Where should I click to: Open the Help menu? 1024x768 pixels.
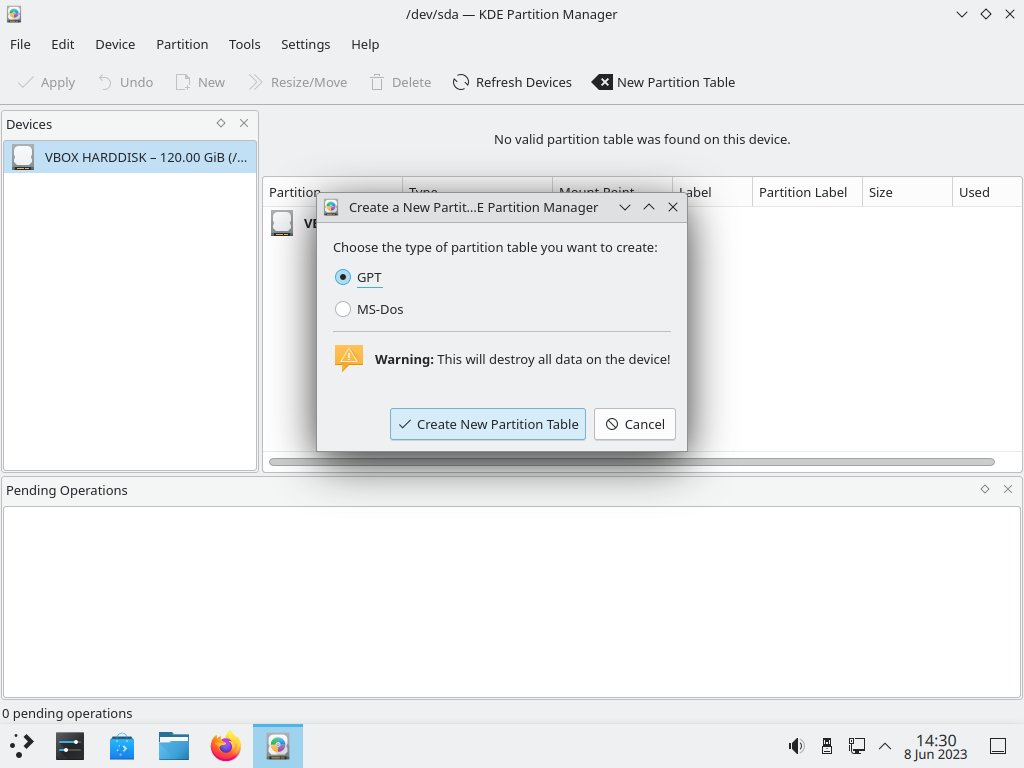[365, 44]
